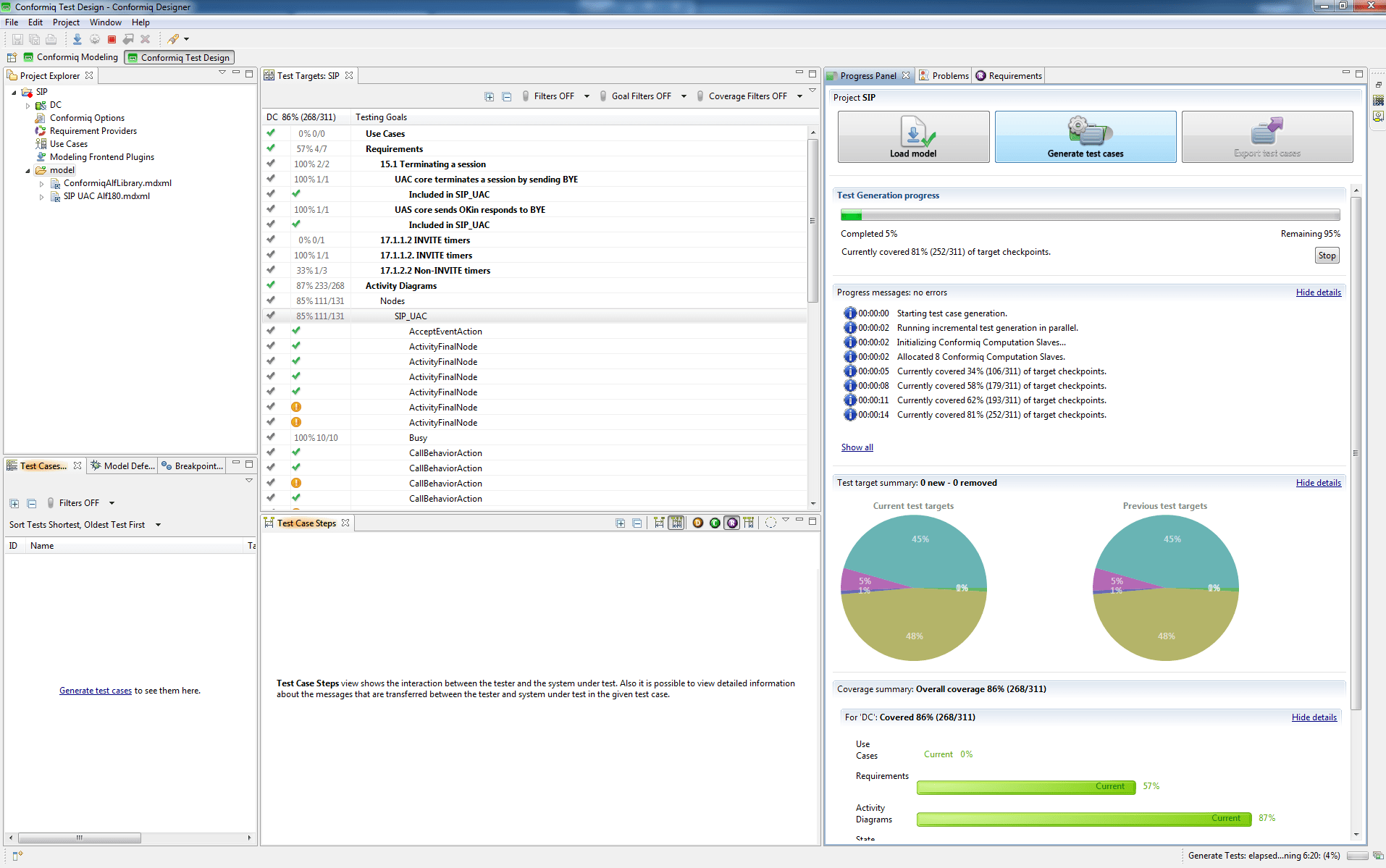Click the Activity Diagrams 87% coverage bar
Screen dimensions: 1386x868
1084,819
